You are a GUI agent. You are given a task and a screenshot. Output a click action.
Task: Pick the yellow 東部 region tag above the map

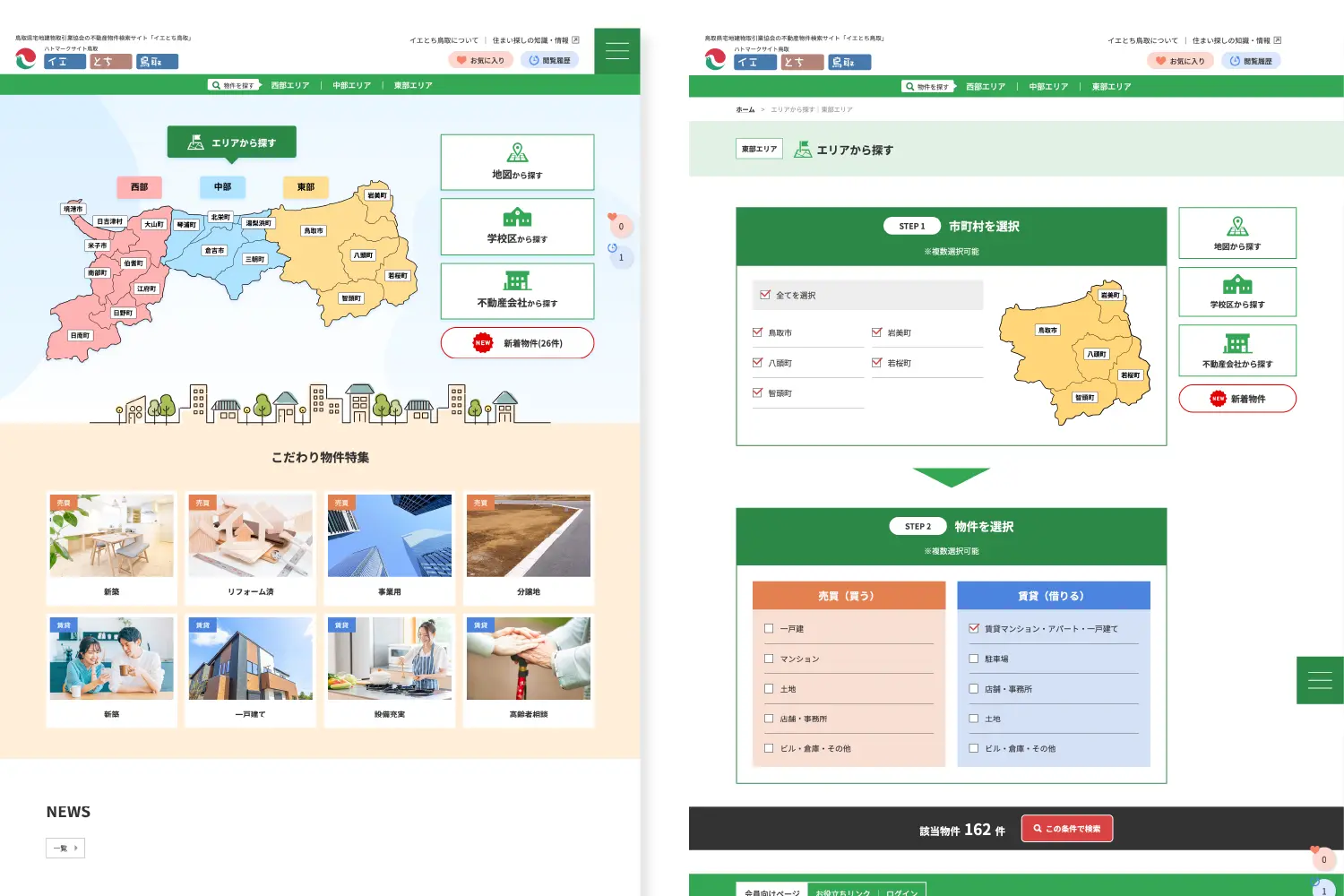point(306,187)
